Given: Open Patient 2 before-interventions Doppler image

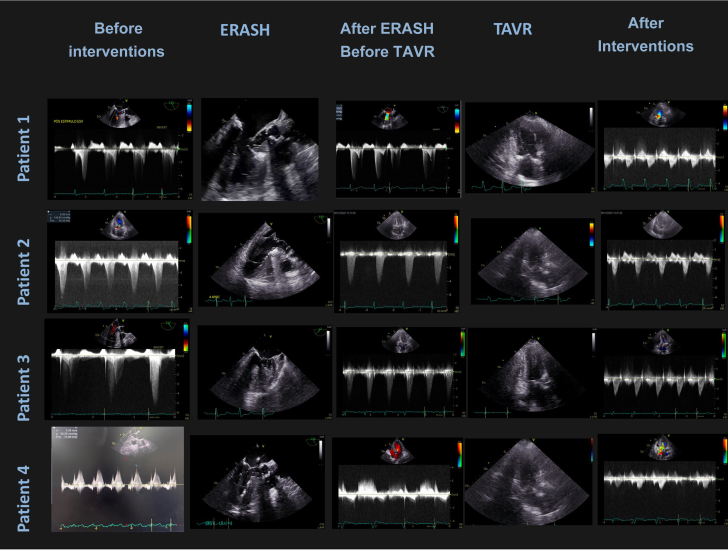Looking at the screenshot, I should click(x=120, y=261).
